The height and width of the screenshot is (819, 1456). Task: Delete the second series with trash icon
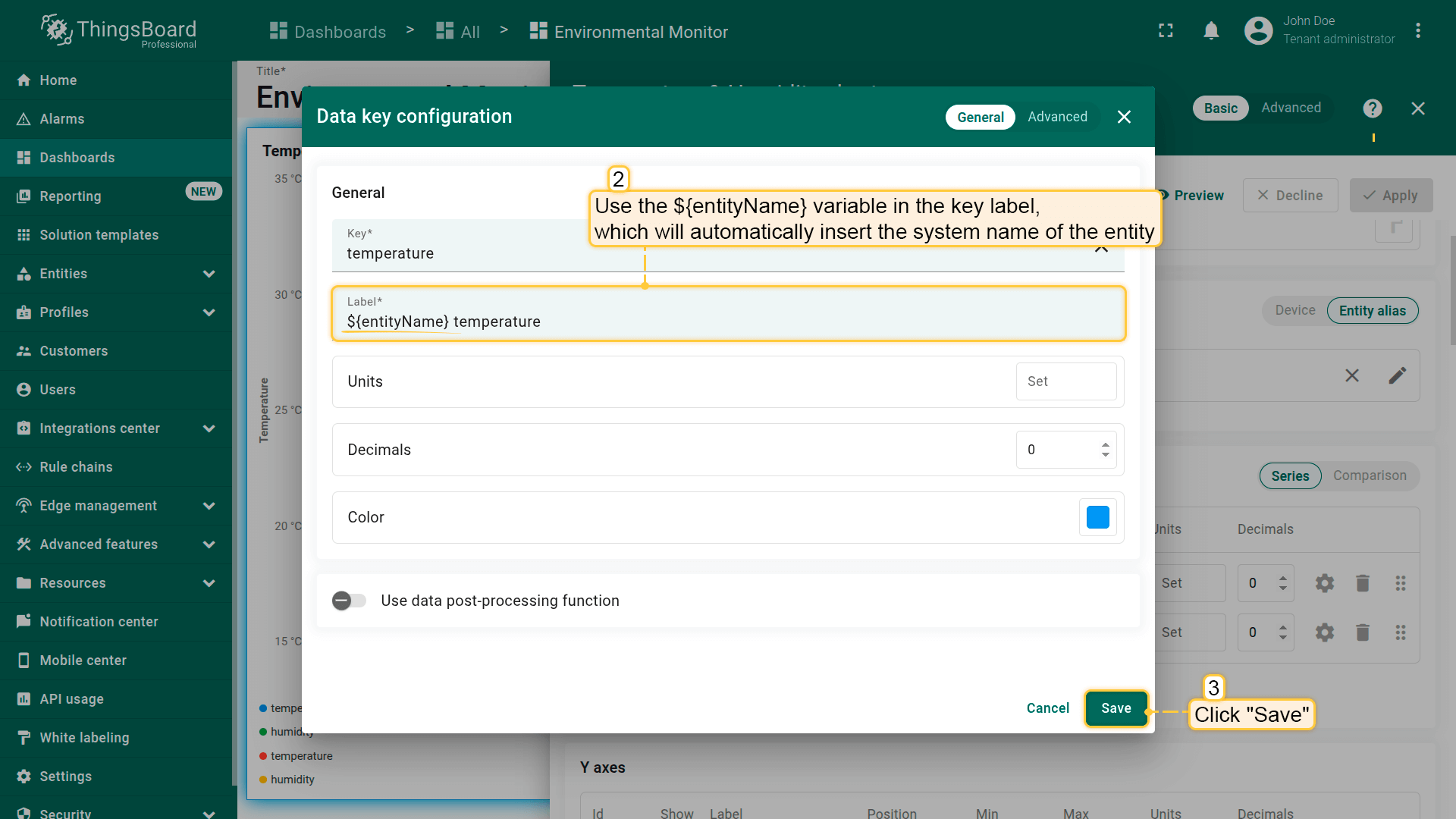1362,632
